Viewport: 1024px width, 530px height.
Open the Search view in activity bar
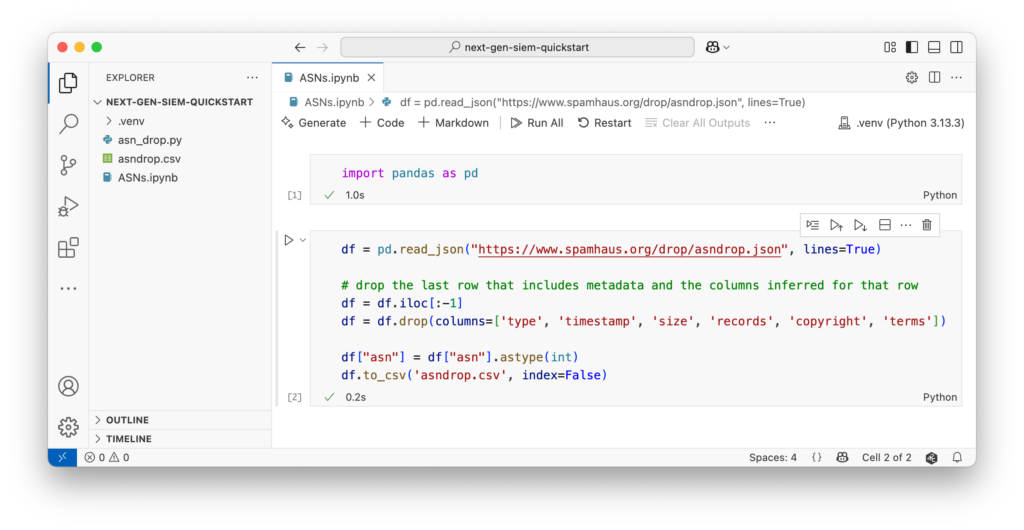pos(68,124)
